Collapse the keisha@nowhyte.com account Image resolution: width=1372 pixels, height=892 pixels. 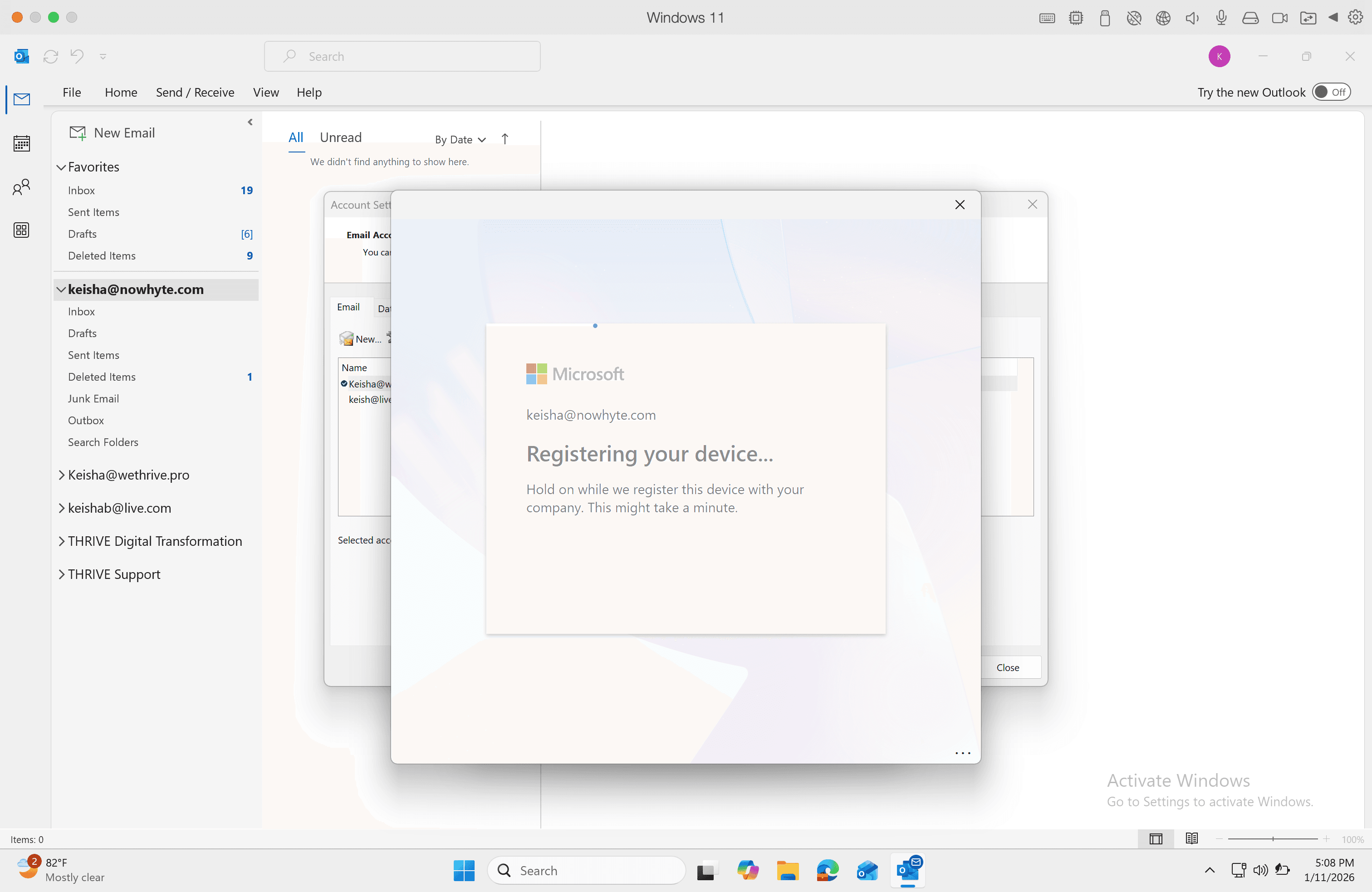click(61, 289)
